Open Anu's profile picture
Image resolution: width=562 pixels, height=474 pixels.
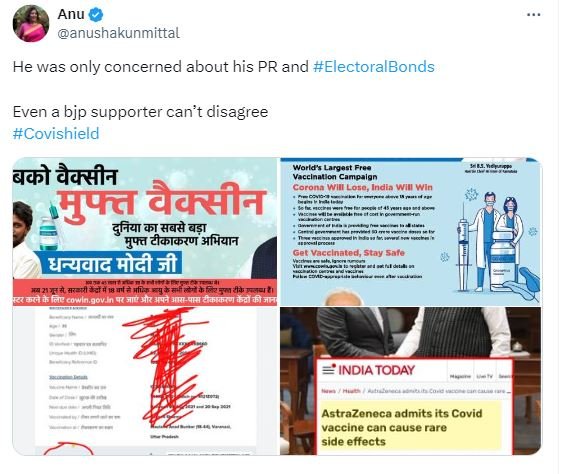point(31,24)
